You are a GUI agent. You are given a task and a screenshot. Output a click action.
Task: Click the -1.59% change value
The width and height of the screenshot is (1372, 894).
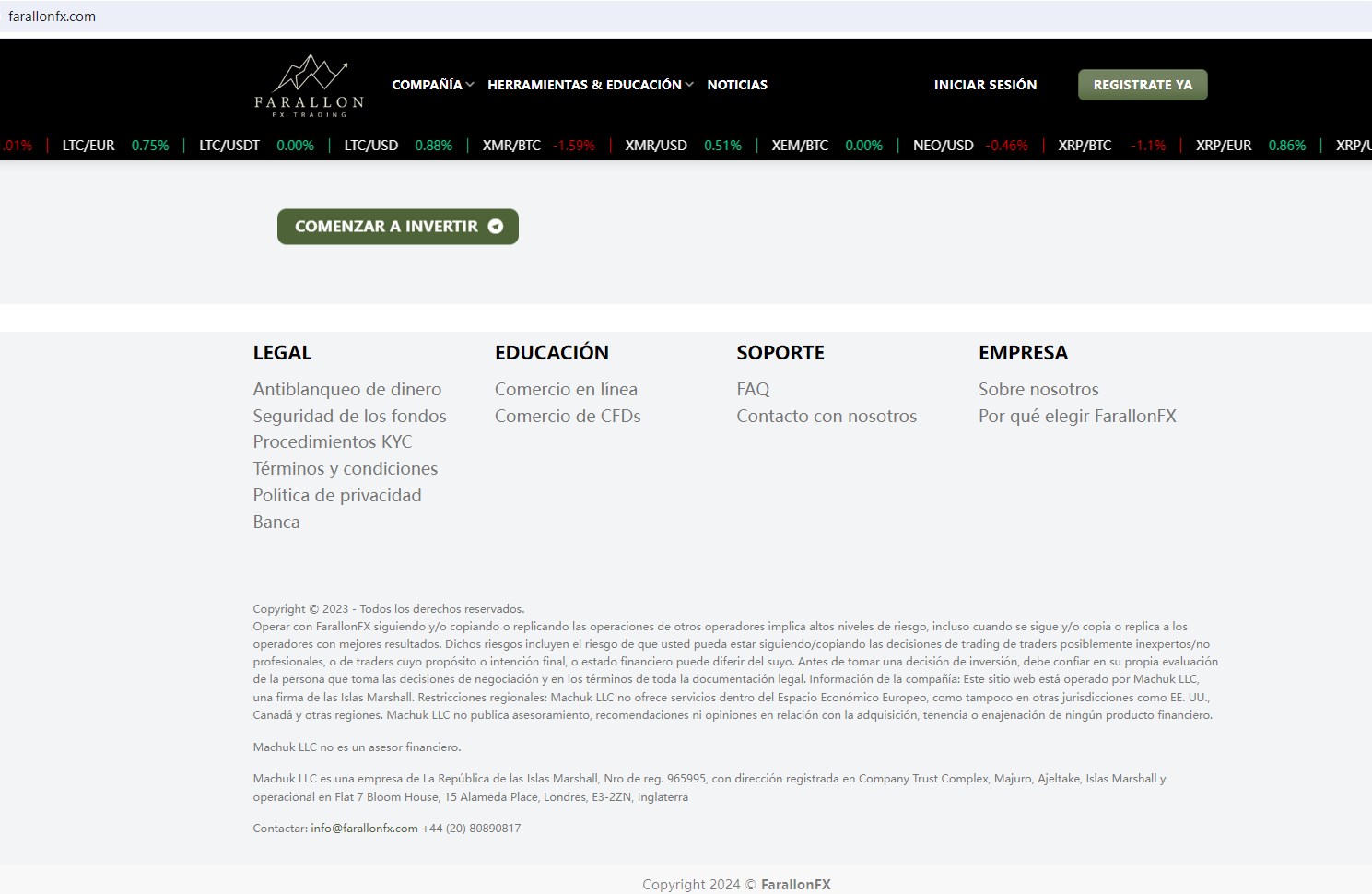574,146
